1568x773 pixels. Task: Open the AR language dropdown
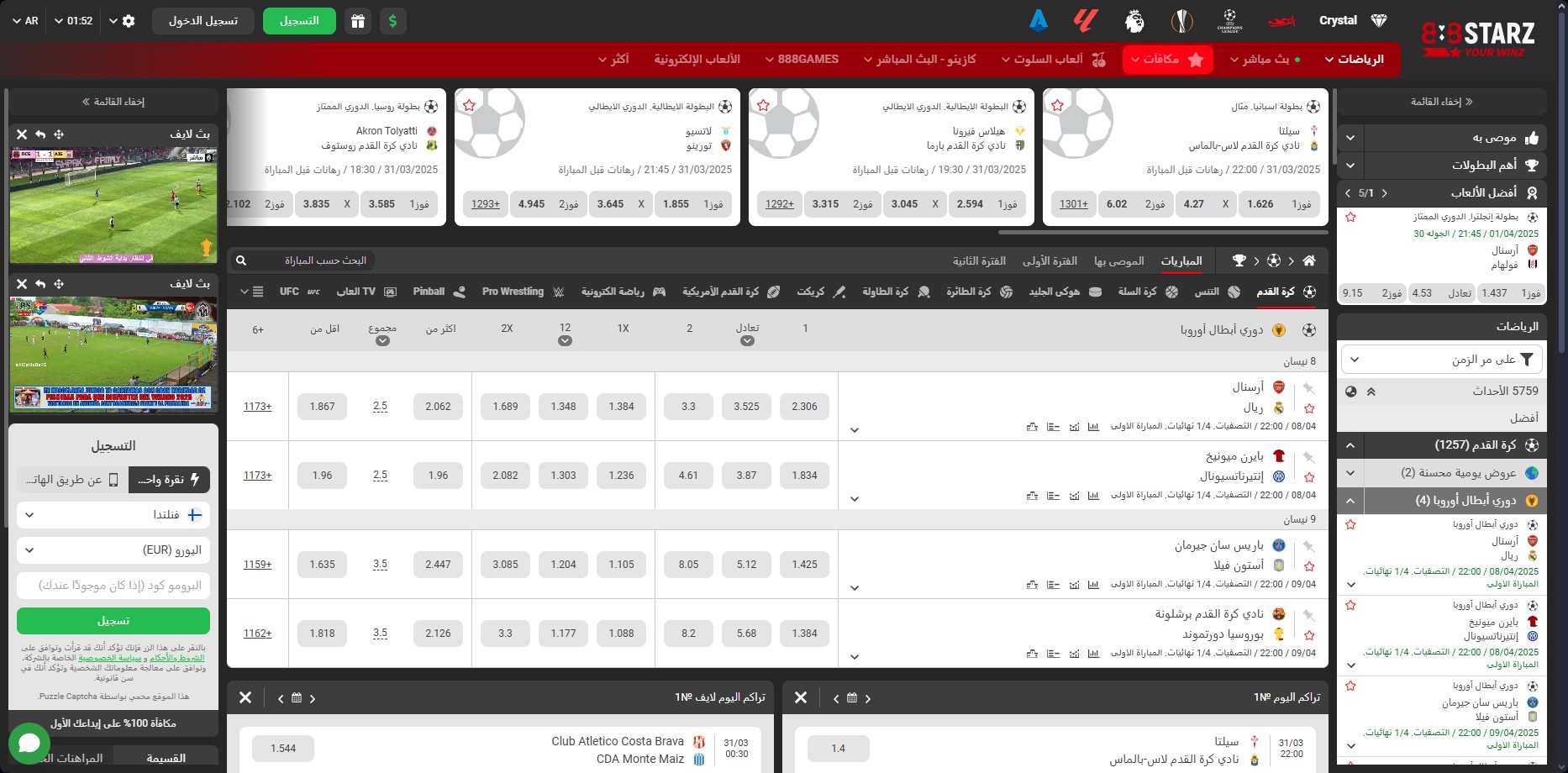click(25, 21)
